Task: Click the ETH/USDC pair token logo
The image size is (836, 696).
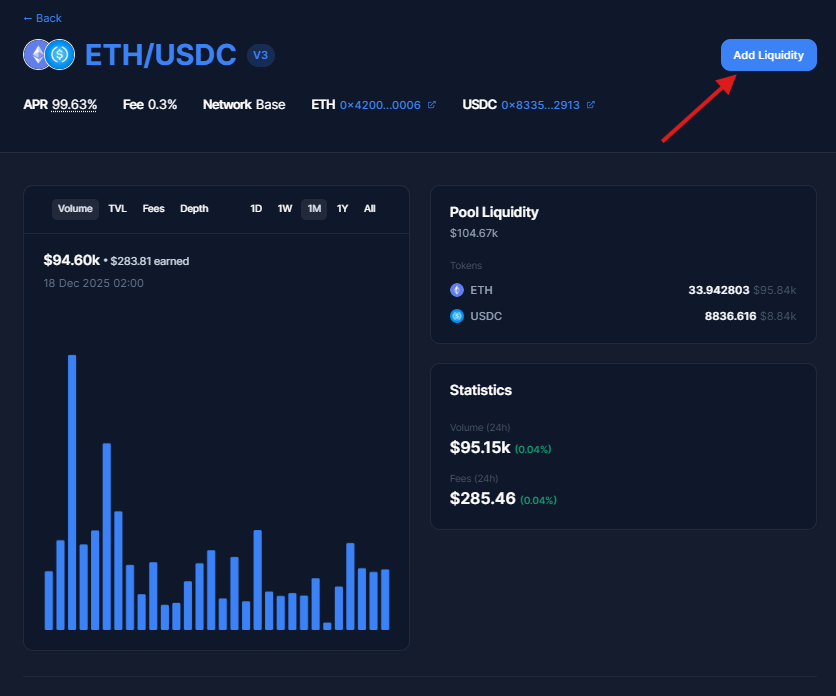Action: [49, 55]
